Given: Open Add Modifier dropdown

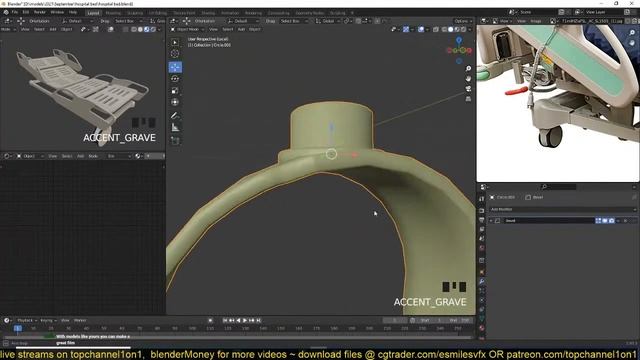Looking at the screenshot, I should (x=563, y=209).
